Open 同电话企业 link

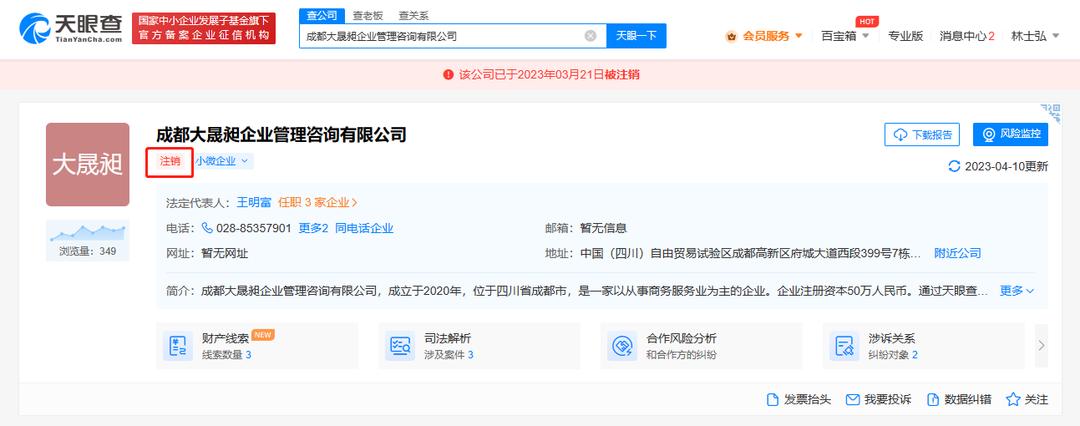(364, 228)
